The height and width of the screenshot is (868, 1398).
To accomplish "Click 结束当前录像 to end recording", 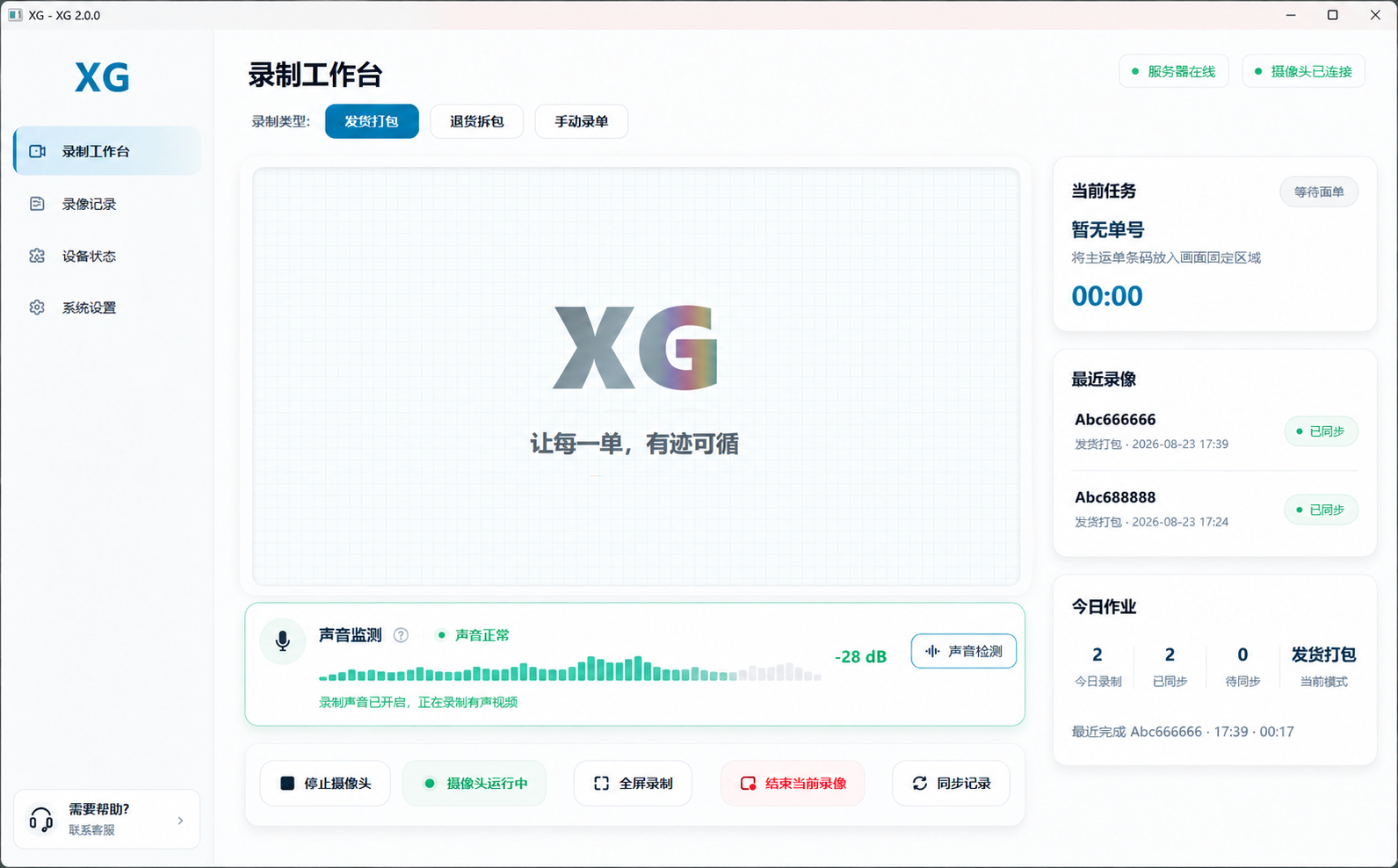I will (793, 783).
